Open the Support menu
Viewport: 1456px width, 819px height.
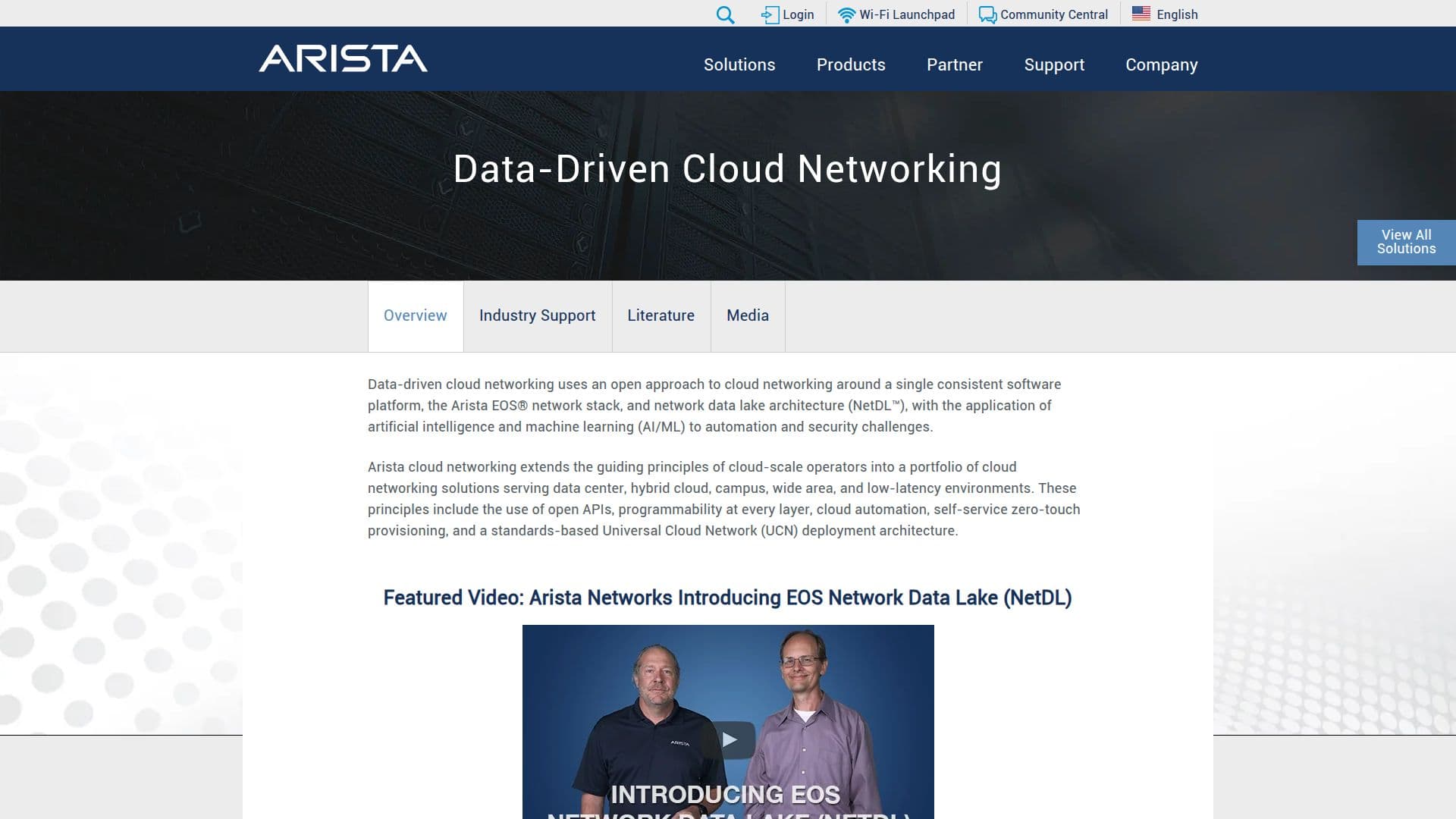coord(1054,64)
